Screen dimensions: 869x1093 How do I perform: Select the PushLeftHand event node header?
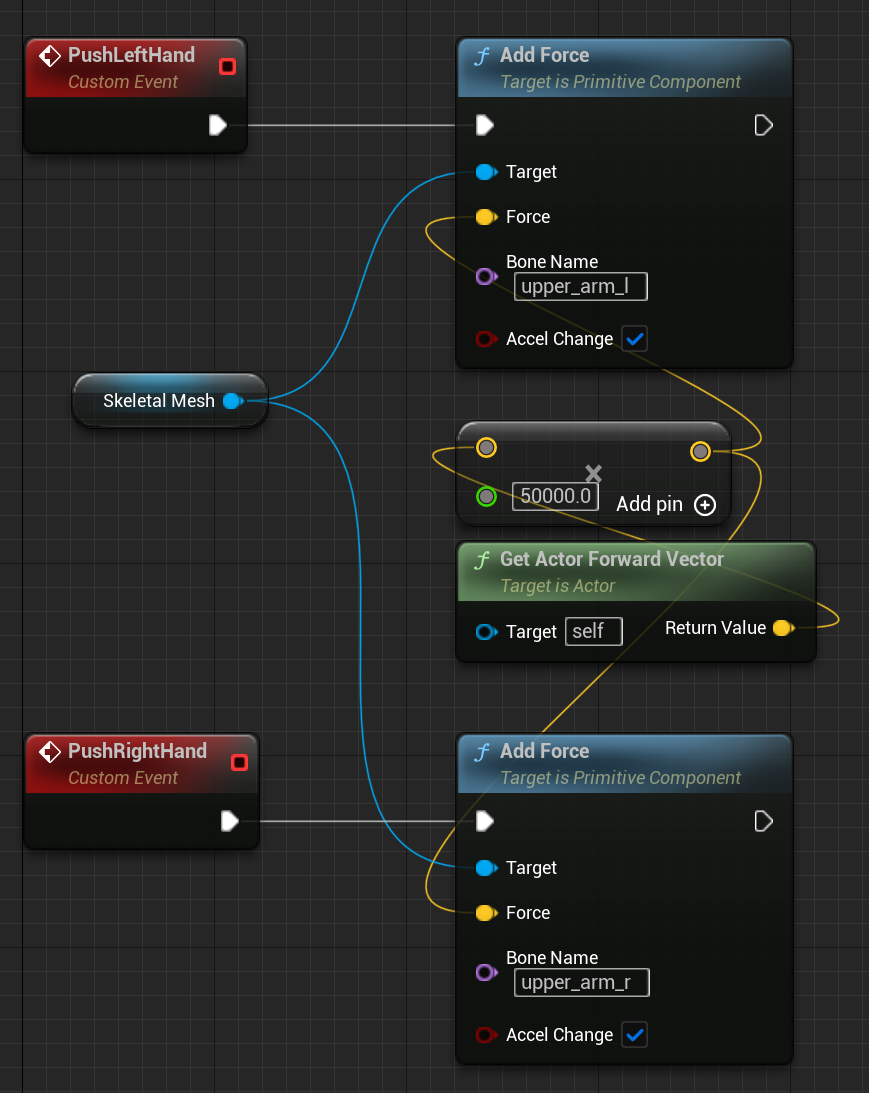click(x=130, y=56)
